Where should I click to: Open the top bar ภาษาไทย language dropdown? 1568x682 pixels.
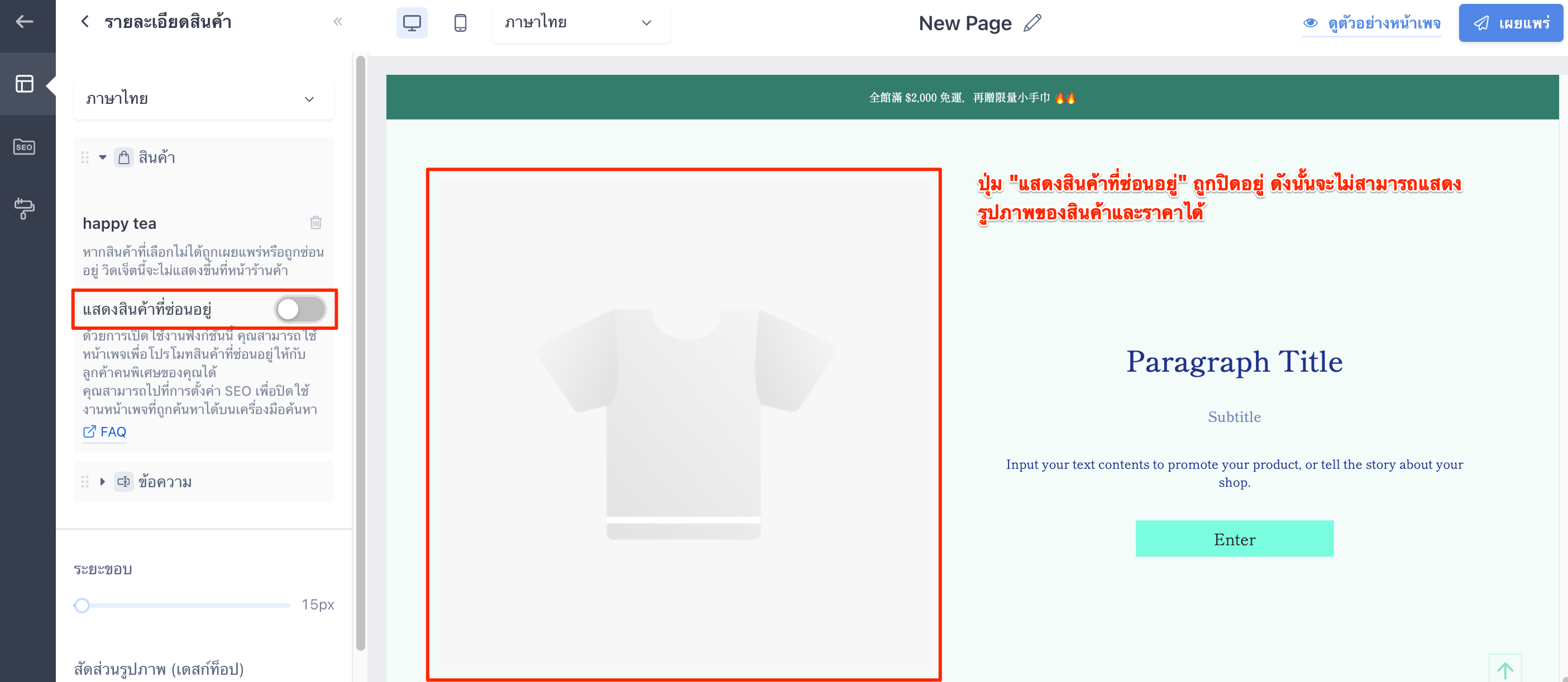click(581, 23)
